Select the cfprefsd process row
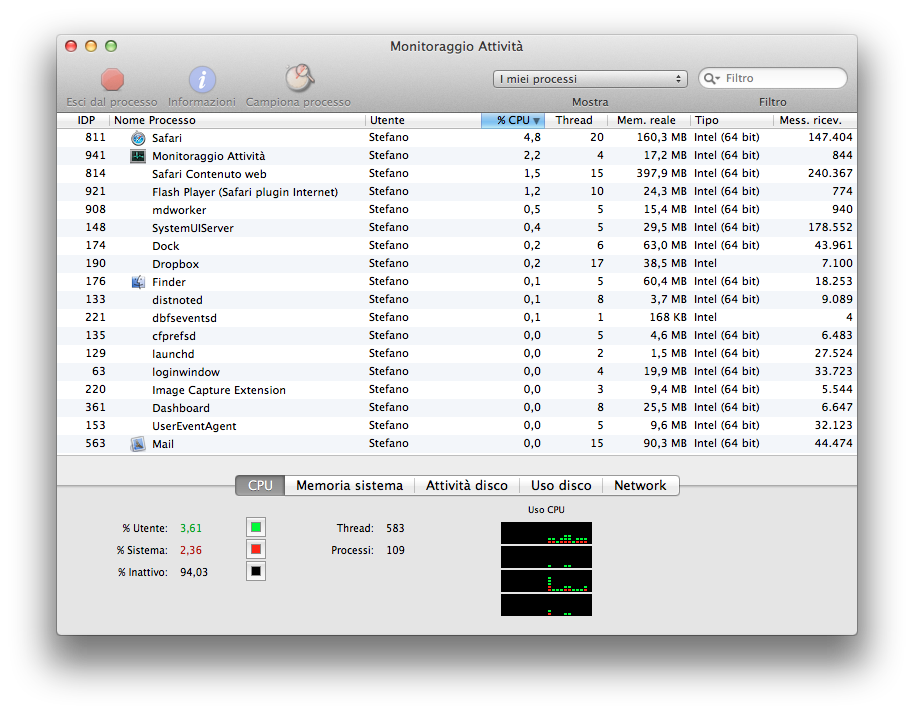This screenshot has height=714, width=914. [x=457, y=336]
